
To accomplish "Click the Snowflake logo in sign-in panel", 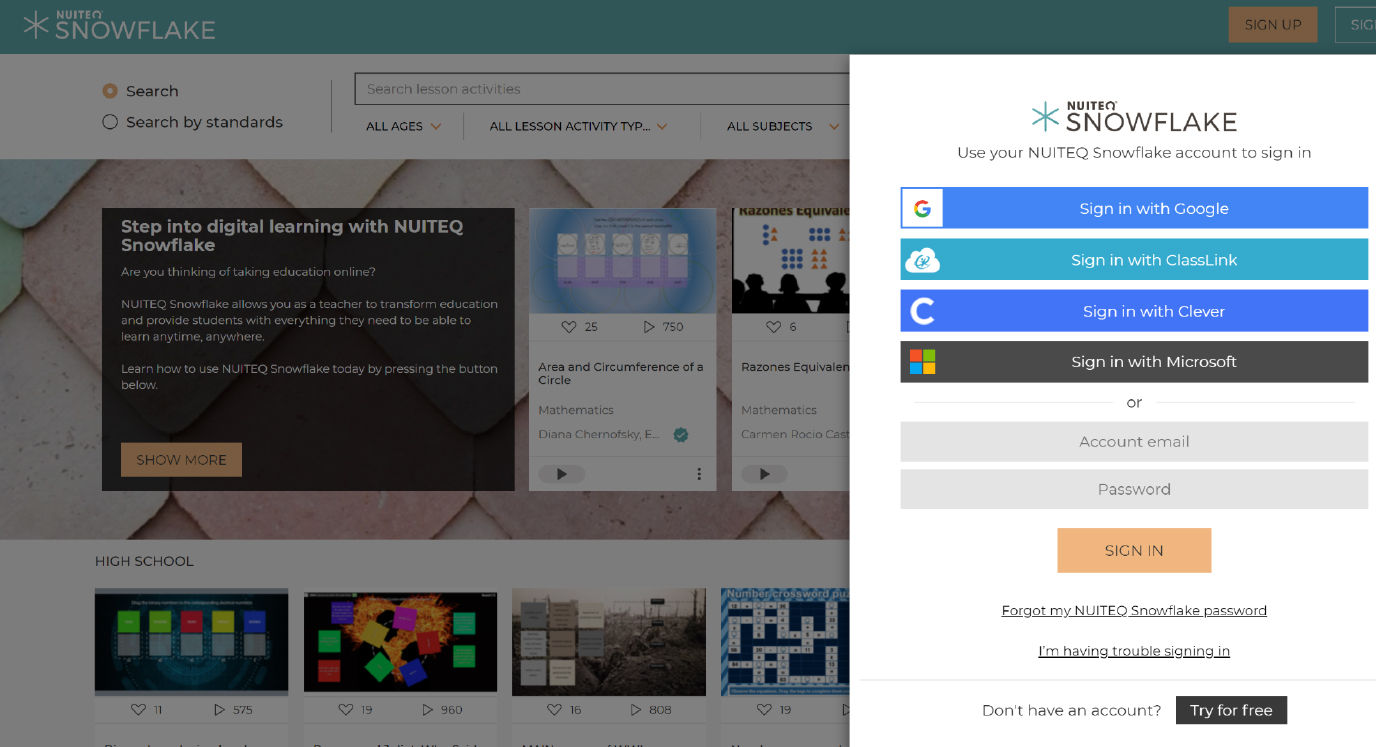I will pos(1134,117).
